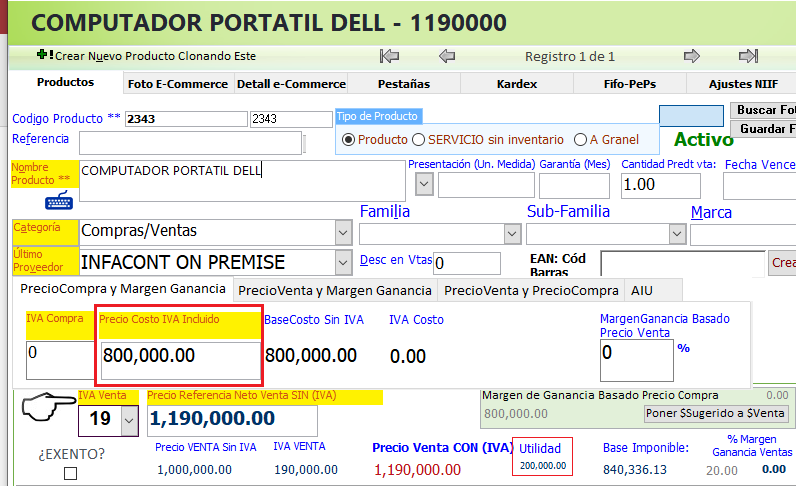Image resolution: width=796 pixels, height=486 pixels.
Task: Click the MargenGanancia percent field
Action: tap(637, 360)
